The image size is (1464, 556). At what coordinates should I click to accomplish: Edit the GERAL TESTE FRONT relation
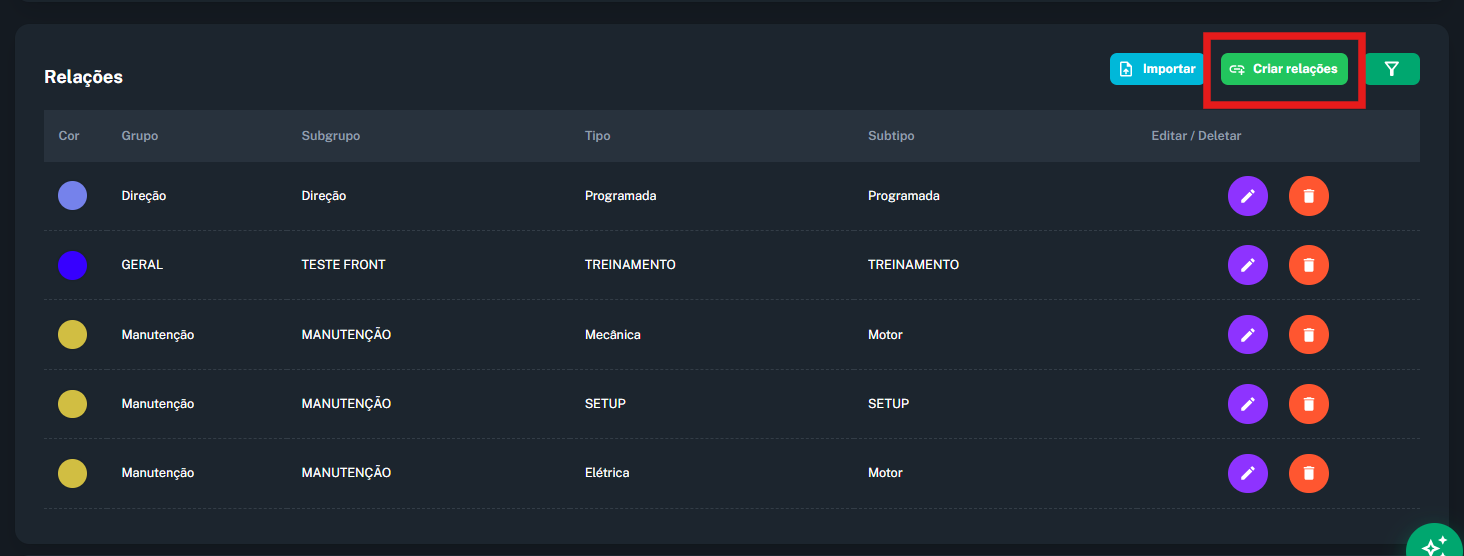pos(1247,265)
